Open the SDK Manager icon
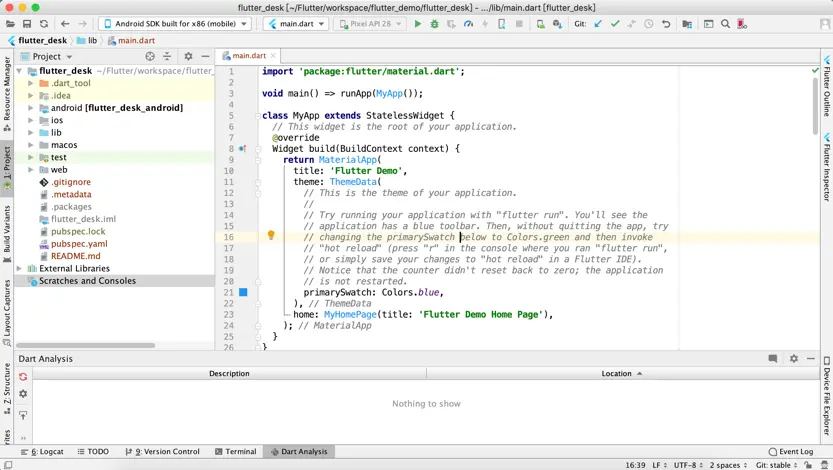 (557, 24)
